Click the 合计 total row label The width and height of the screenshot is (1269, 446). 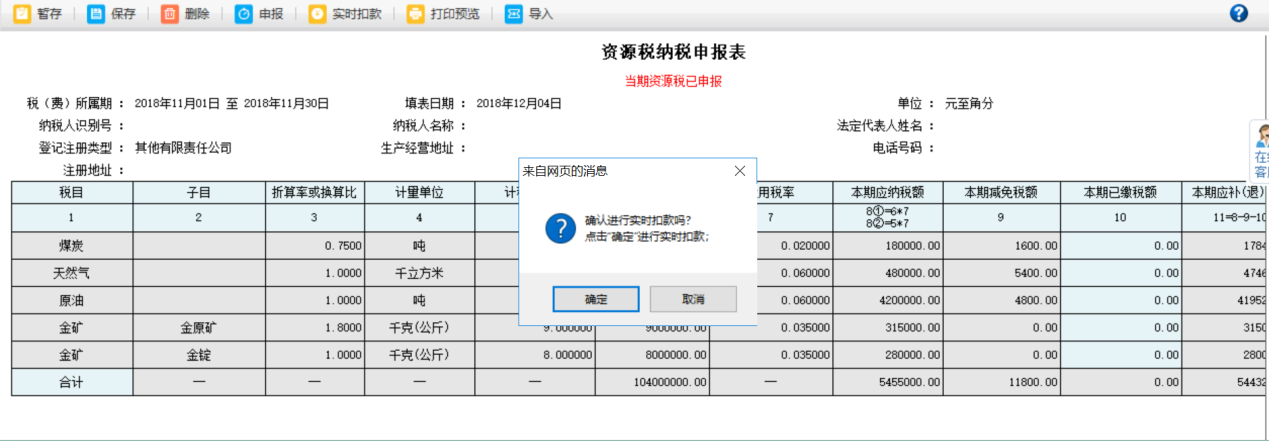tap(71, 381)
